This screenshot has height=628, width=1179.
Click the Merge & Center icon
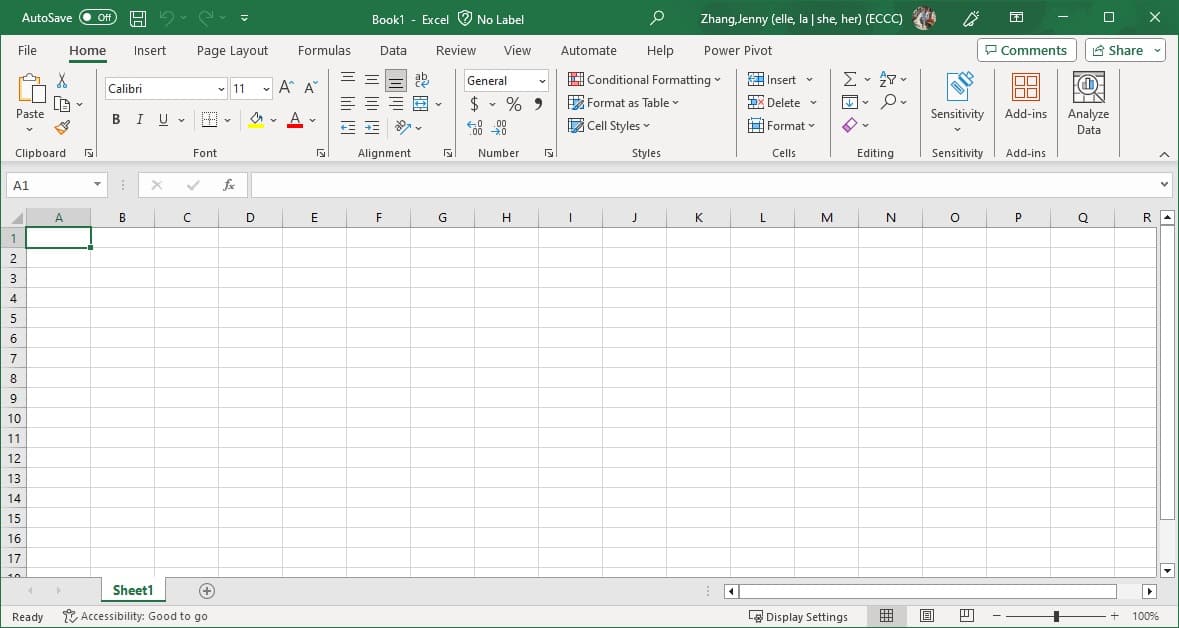(x=421, y=104)
